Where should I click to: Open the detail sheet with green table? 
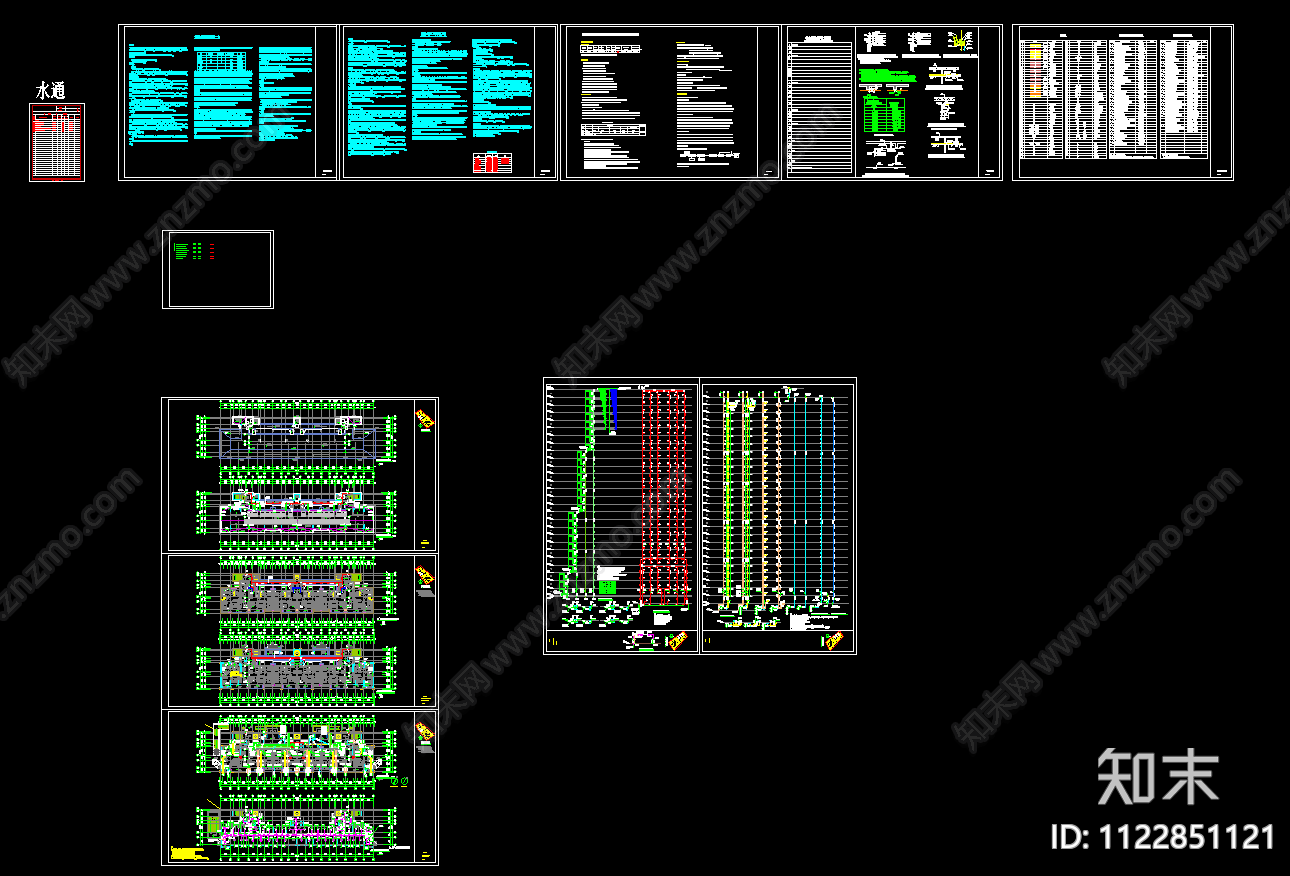(893, 102)
